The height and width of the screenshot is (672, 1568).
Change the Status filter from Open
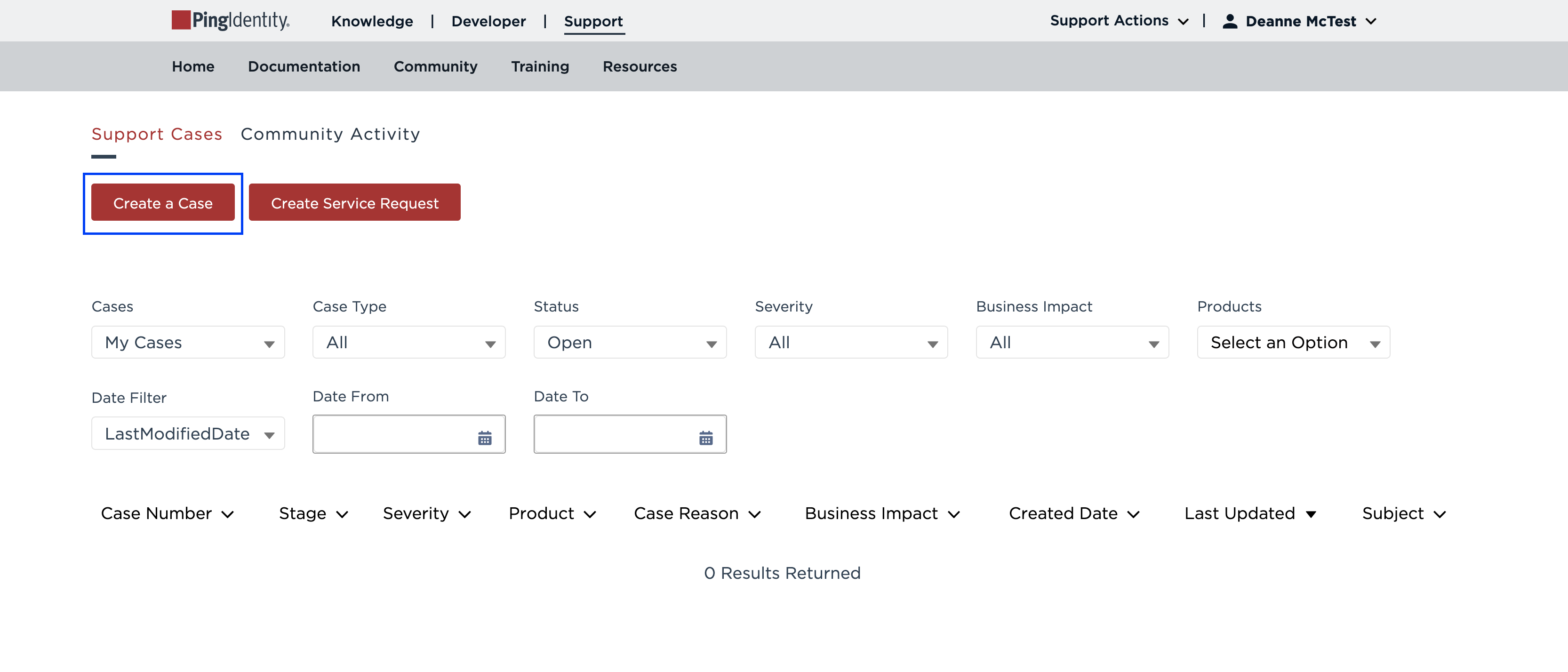(630, 342)
